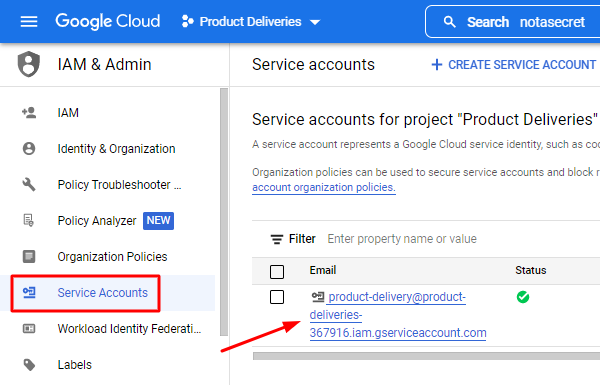Open Policy Troubleshooter sidebar item
600x385 pixels.
coord(119,184)
